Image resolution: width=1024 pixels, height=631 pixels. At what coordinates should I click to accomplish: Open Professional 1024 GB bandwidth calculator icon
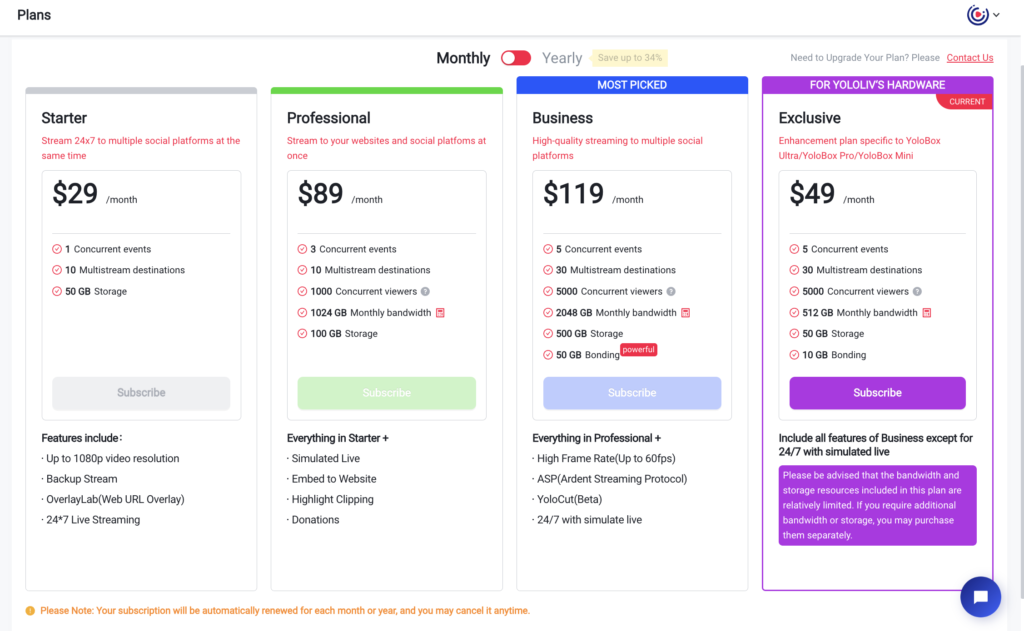(x=440, y=313)
